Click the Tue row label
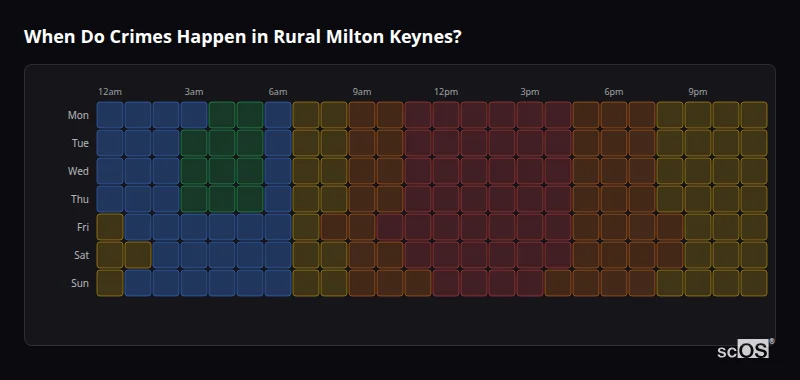 click(80, 143)
